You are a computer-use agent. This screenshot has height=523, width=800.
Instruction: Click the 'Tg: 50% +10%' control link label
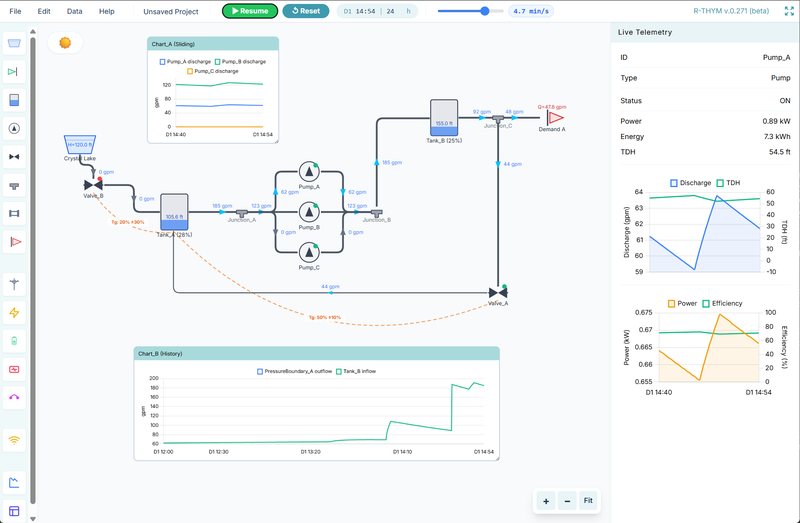coord(325,318)
